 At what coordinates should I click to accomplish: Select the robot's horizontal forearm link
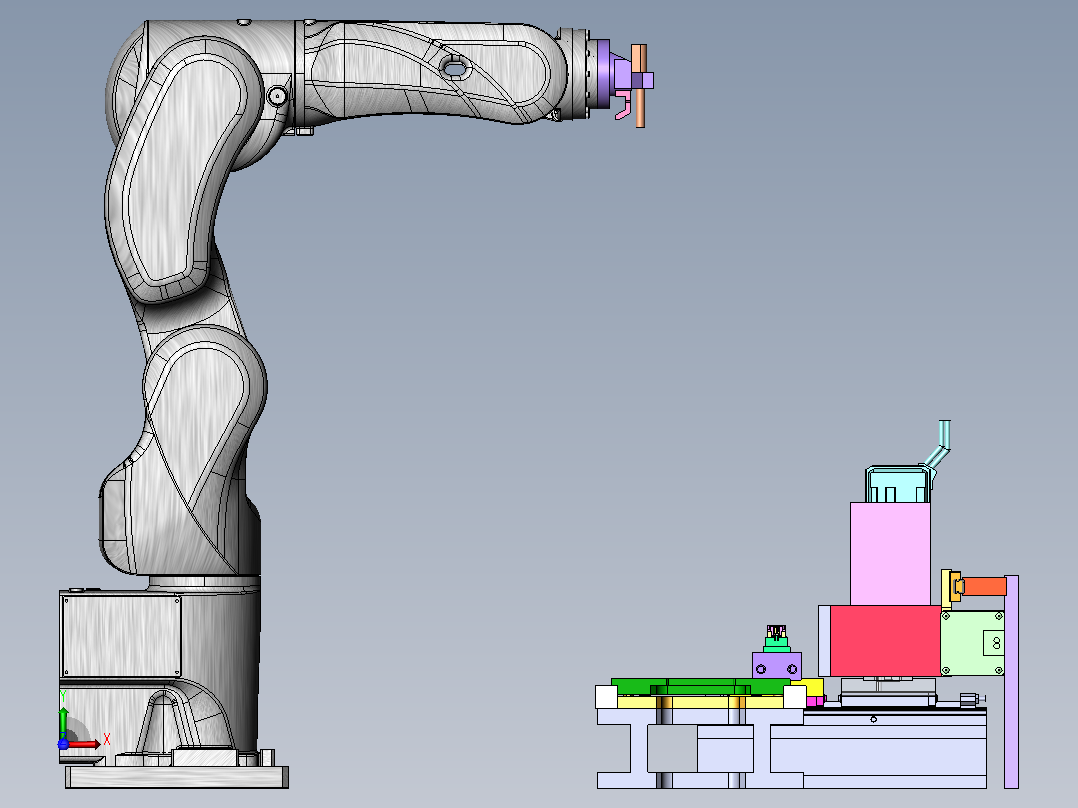(x=433, y=72)
